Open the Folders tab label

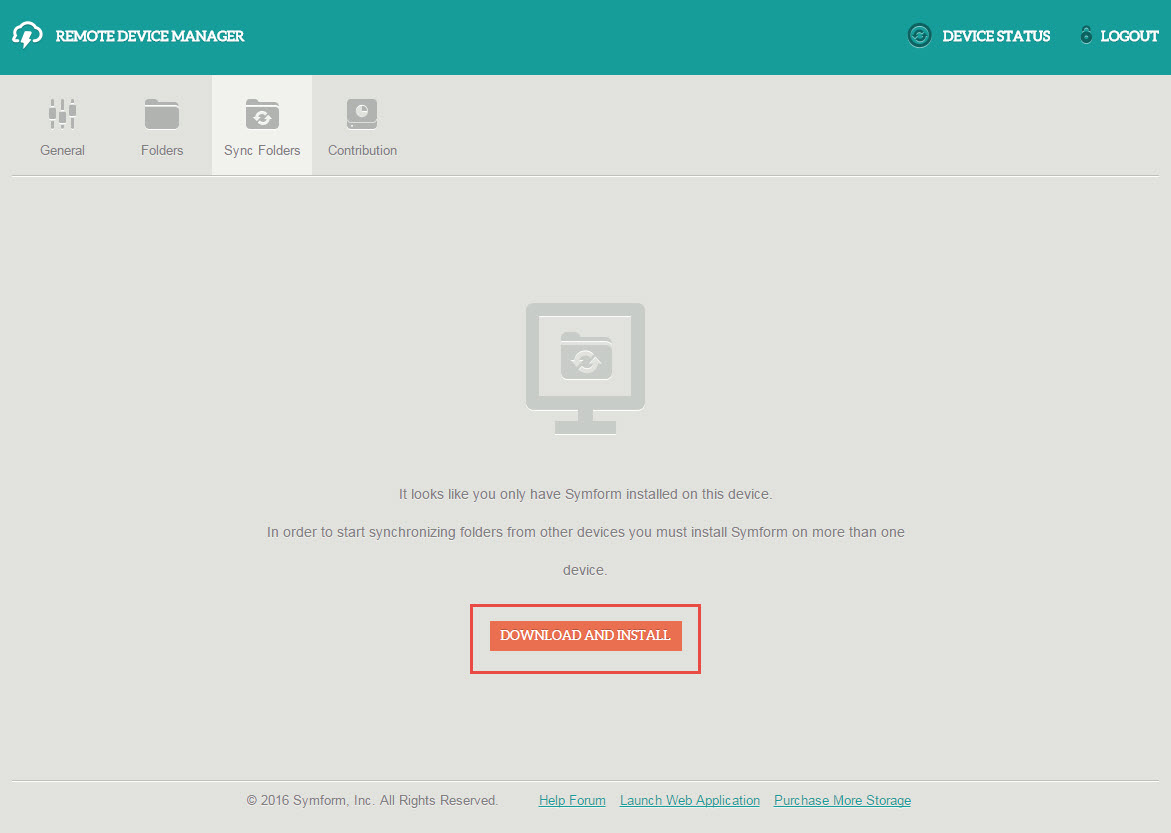tap(162, 150)
